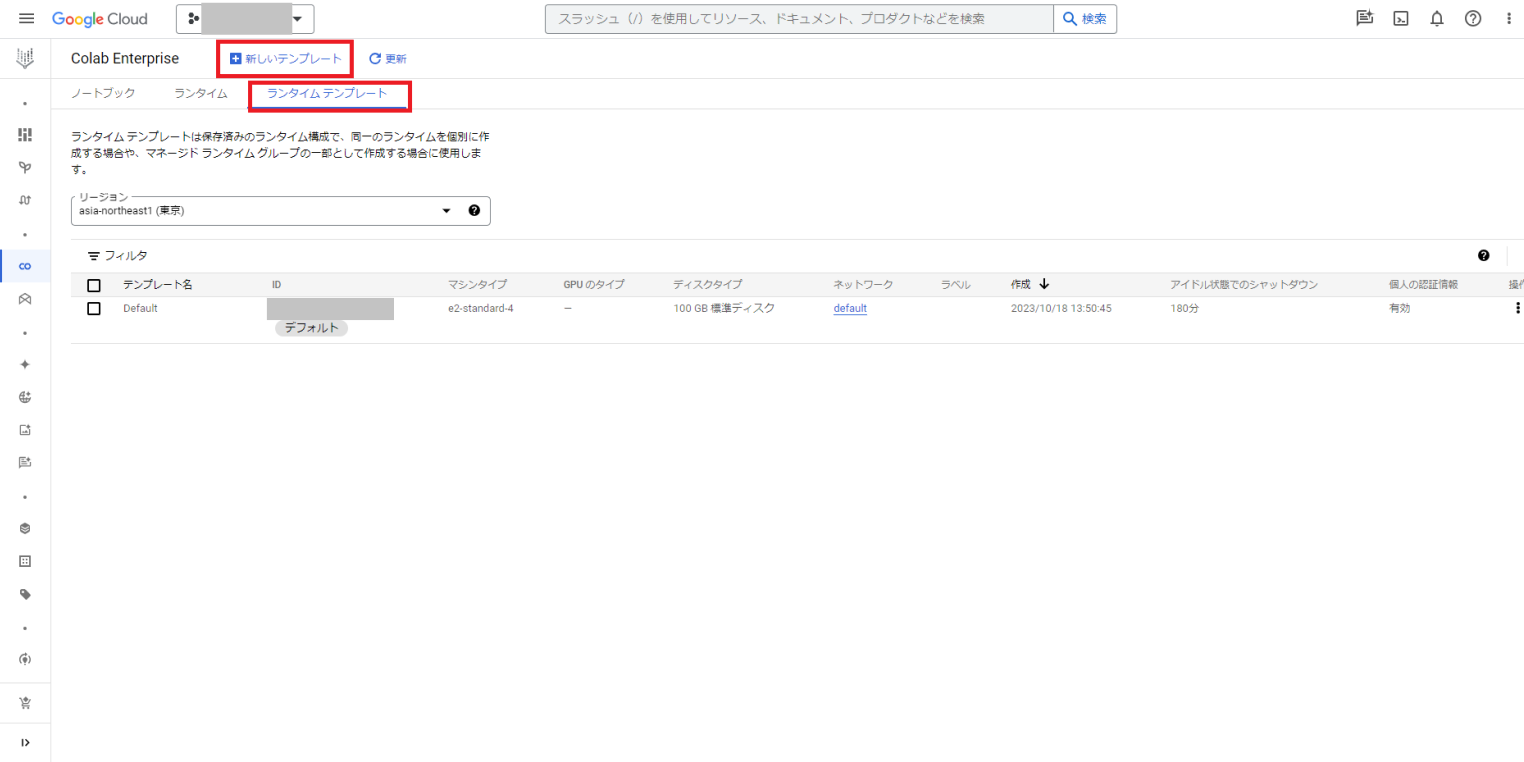Click the Colab Enterprise page title
Viewport: 1524px width, 762px height.
(x=125, y=59)
